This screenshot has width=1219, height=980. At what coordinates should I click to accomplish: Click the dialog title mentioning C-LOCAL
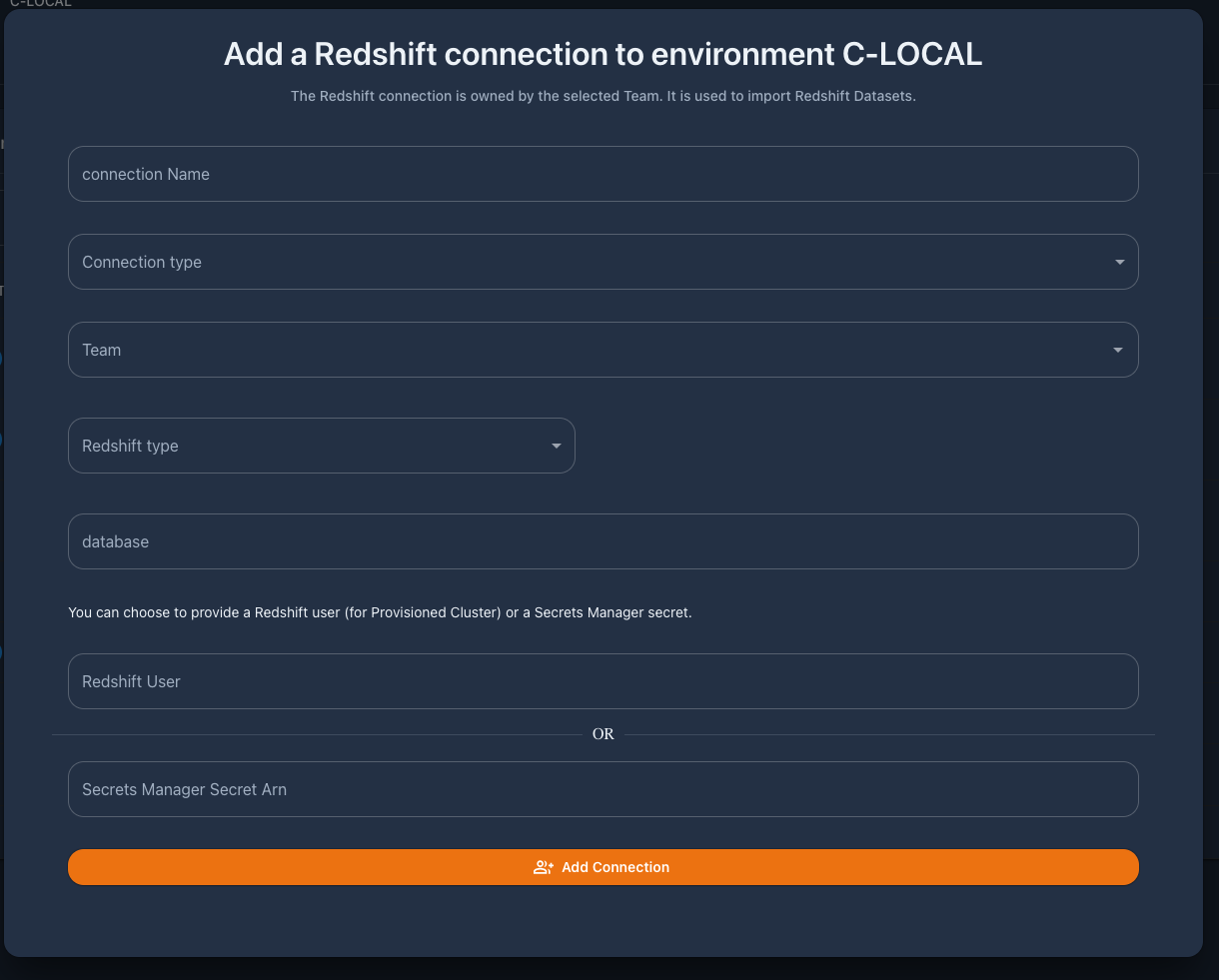coord(603,54)
